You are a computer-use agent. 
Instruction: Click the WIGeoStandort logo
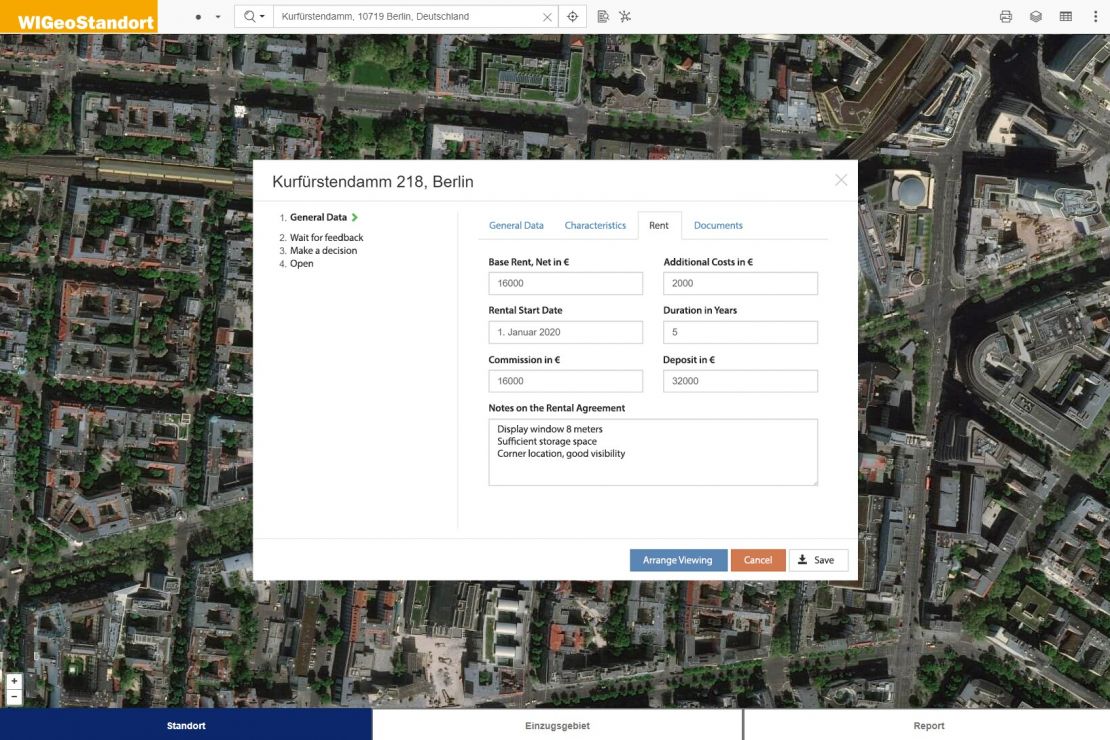[79, 16]
